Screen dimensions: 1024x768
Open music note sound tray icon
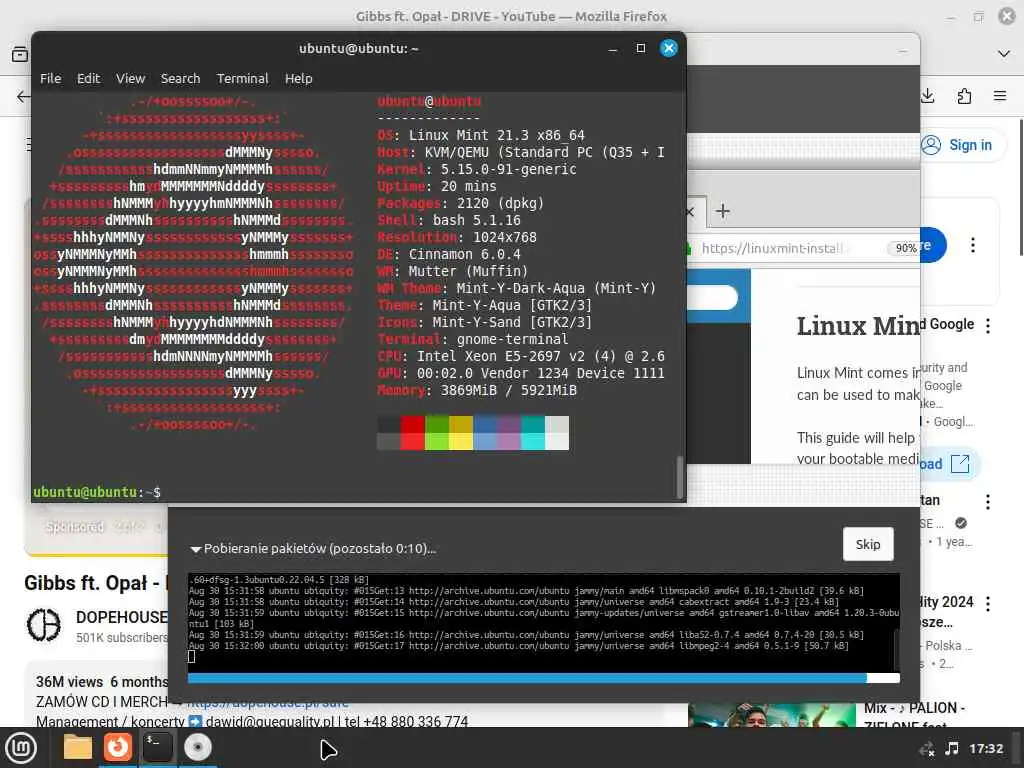(952, 748)
